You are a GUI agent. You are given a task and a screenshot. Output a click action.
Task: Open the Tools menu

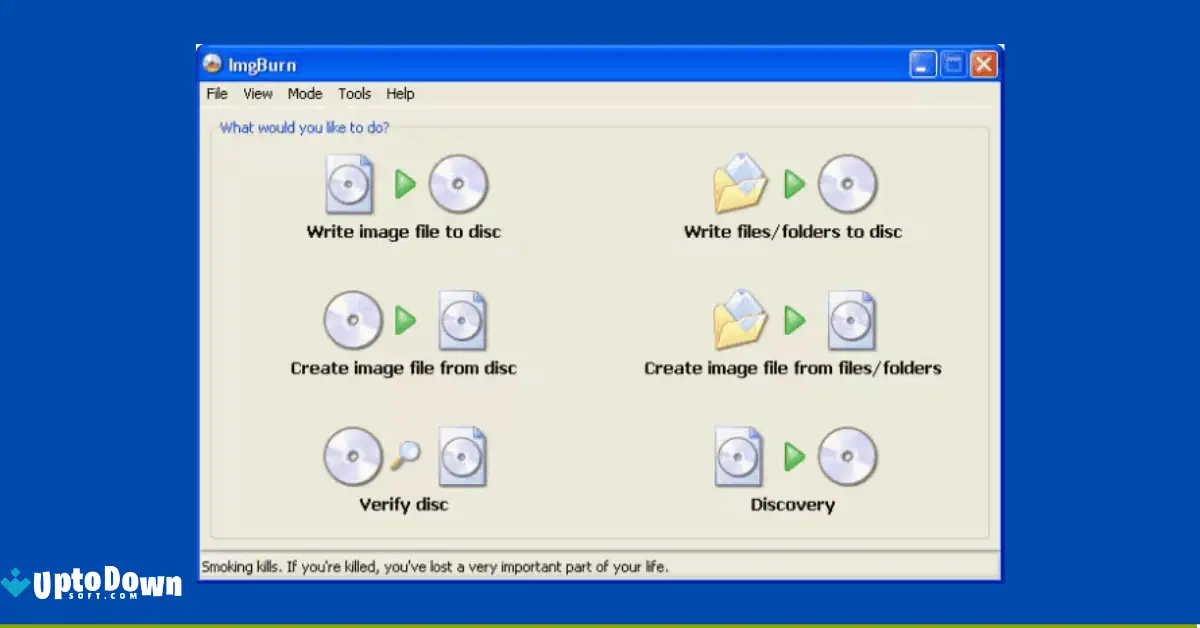(354, 94)
